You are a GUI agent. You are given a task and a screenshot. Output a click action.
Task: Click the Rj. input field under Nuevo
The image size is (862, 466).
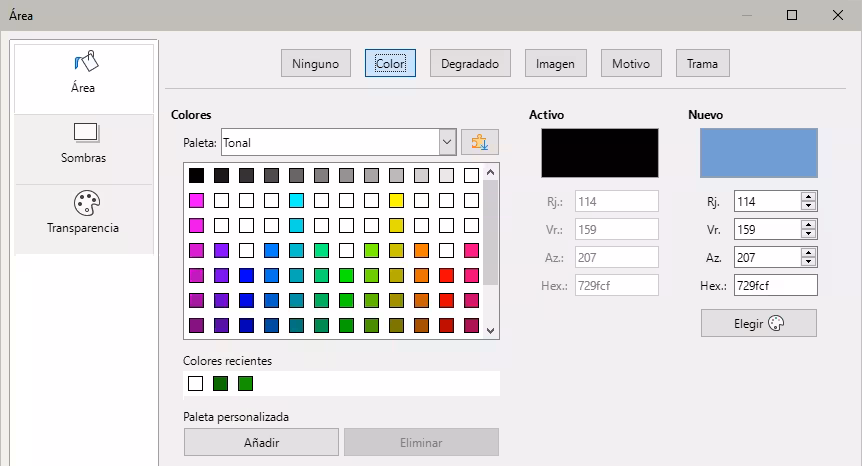coord(767,201)
